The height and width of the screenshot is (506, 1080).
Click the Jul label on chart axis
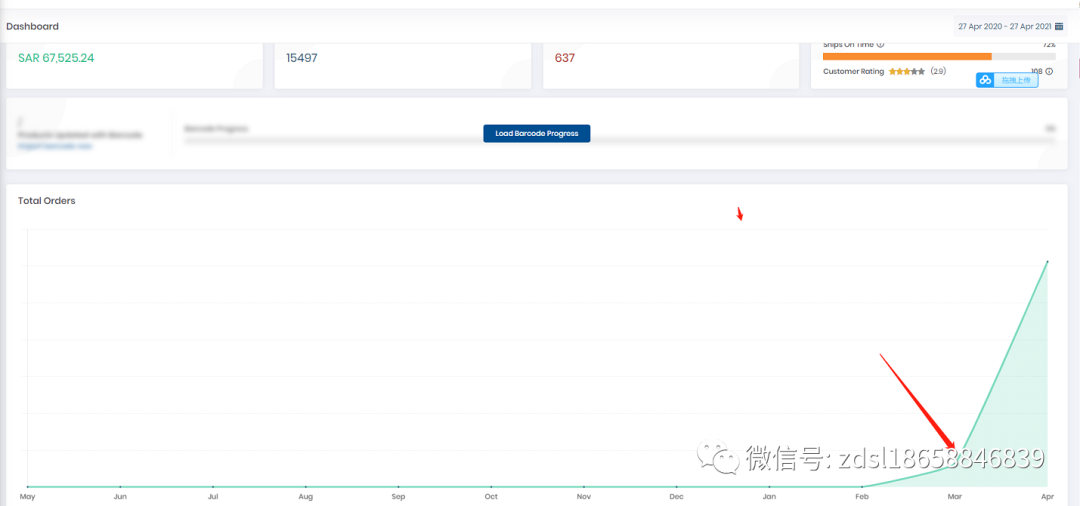point(213,496)
